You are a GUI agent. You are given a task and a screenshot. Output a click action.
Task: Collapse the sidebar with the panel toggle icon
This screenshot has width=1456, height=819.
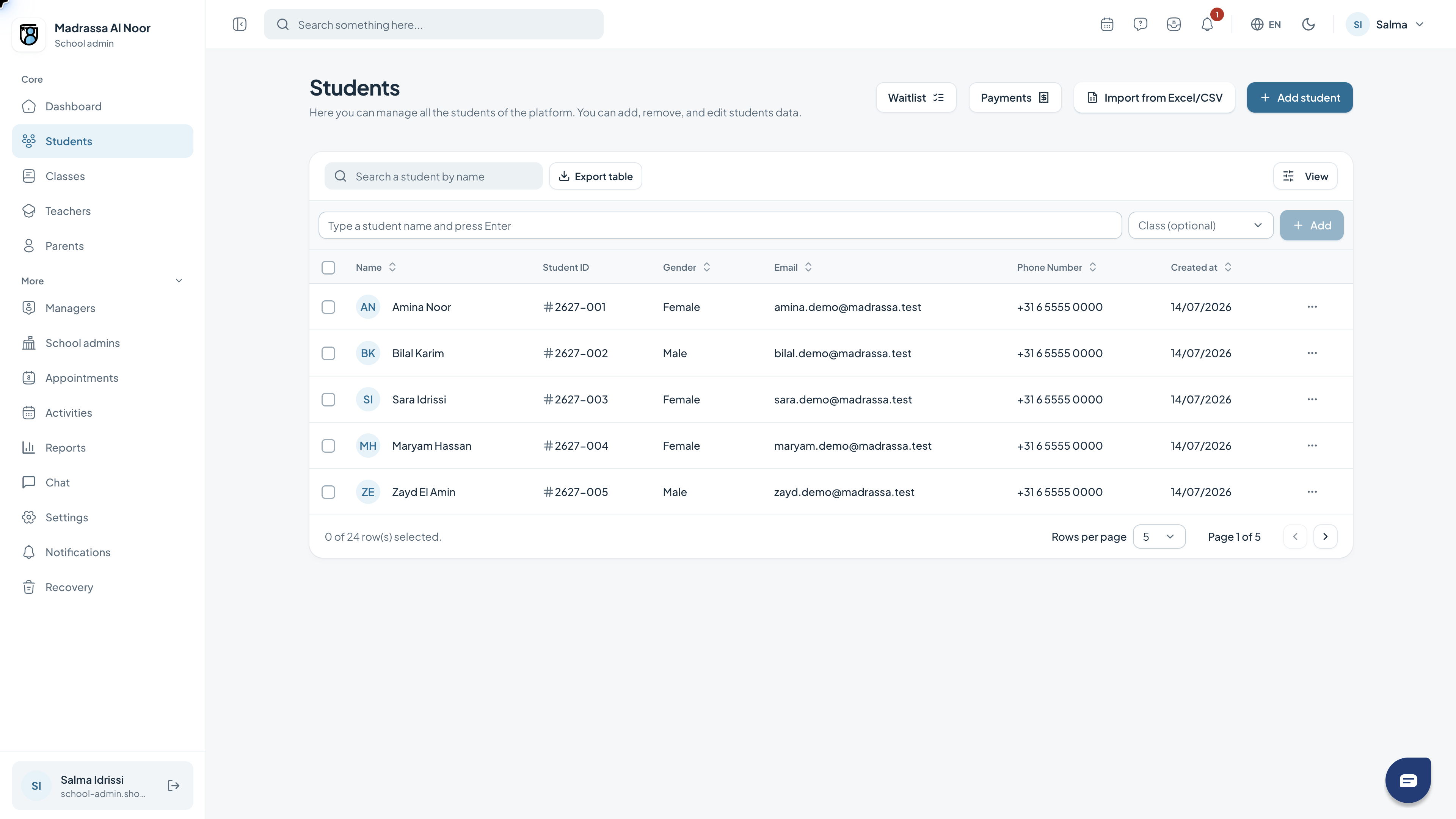point(240,24)
